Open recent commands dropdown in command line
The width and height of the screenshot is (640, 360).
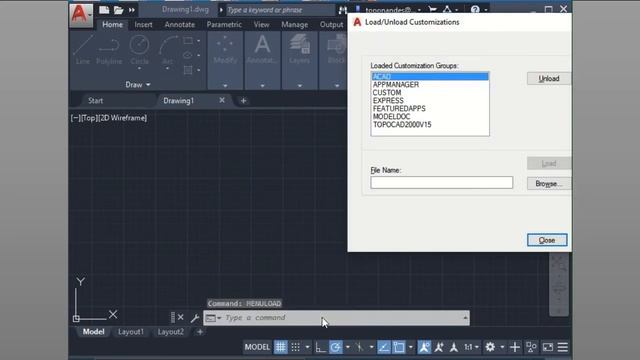213,318
